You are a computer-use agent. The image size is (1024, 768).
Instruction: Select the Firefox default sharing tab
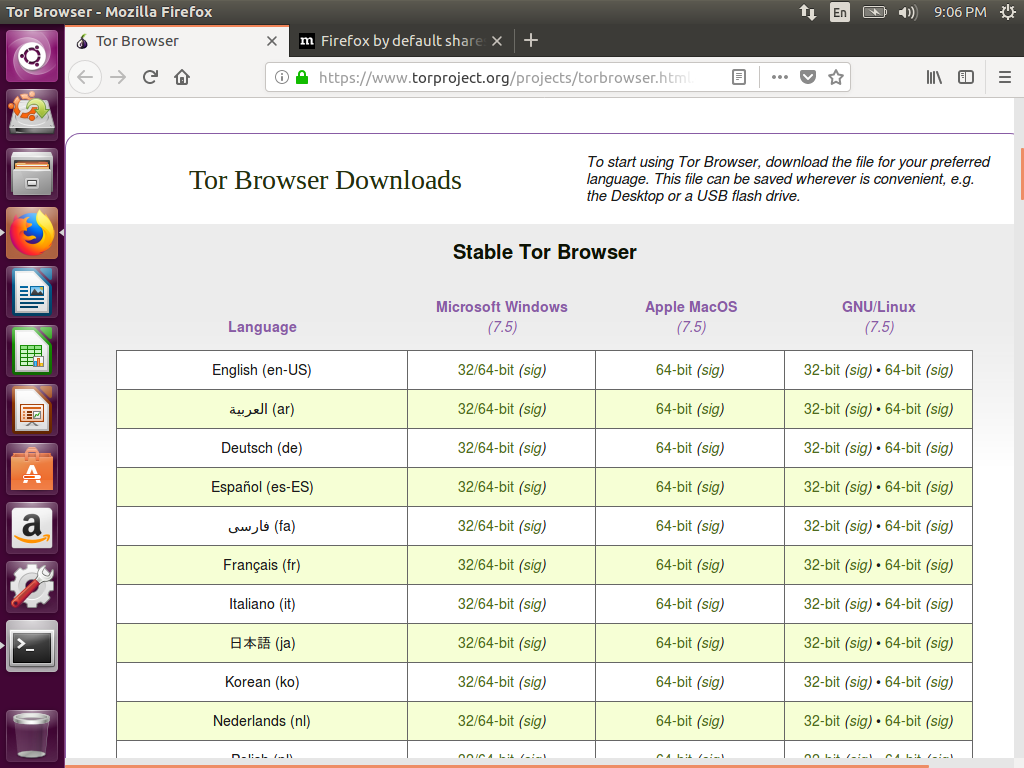(395, 41)
